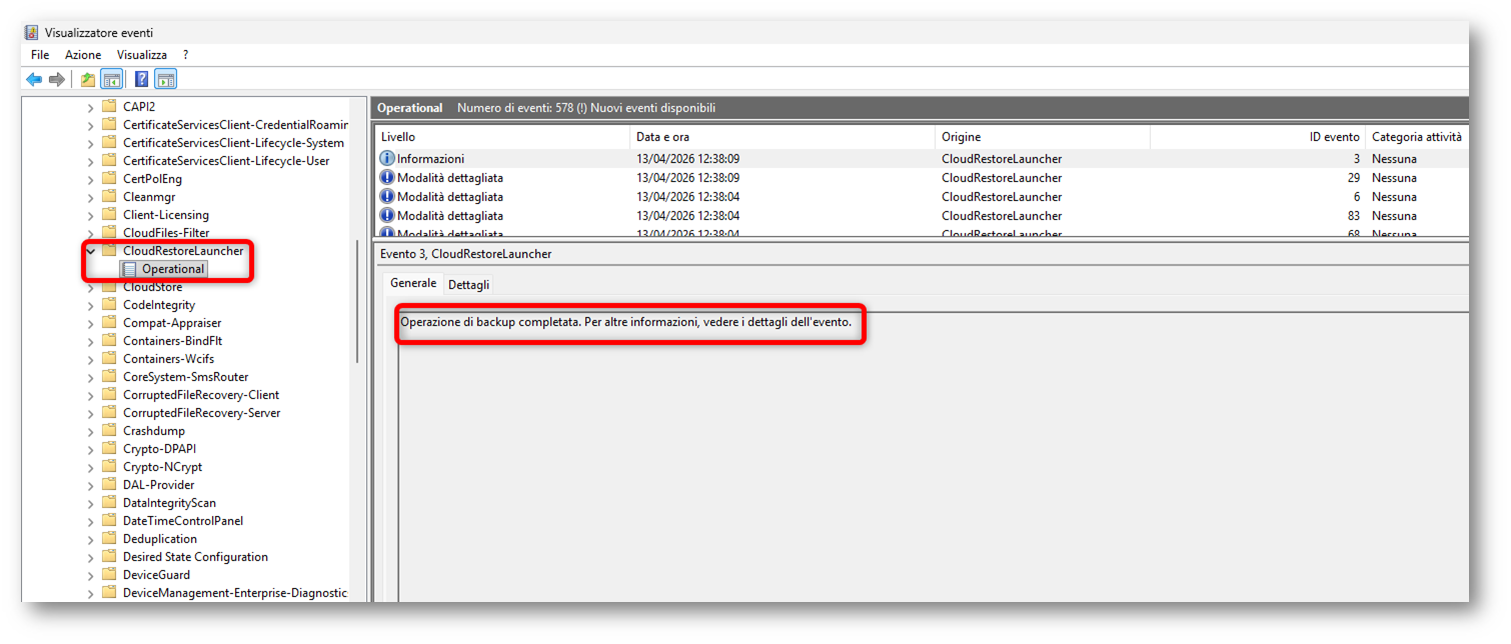Expand the CodeIntegrity folder
The height and width of the screenshot is (644, 1511).
tap(91, 305)
